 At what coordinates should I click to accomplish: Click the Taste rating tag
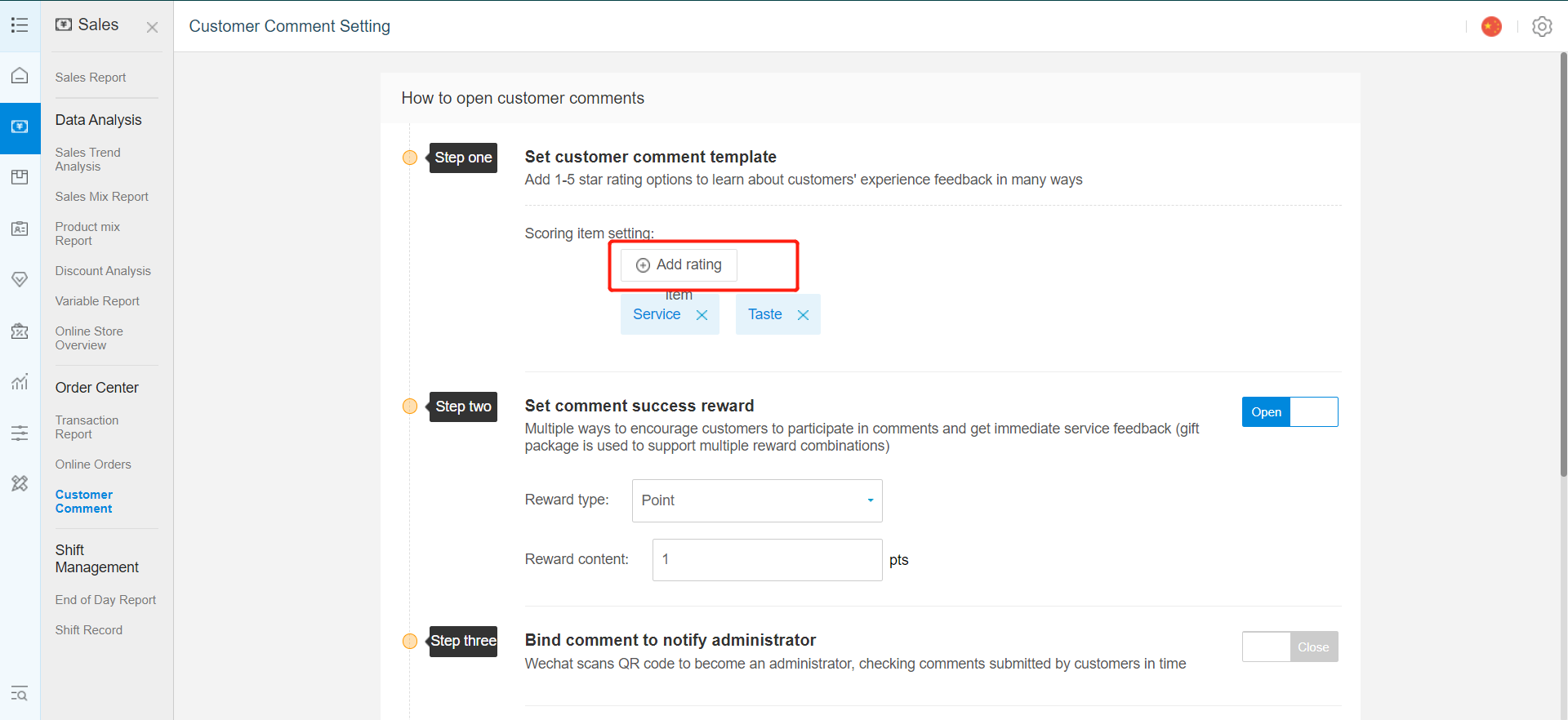coord(777,314)
